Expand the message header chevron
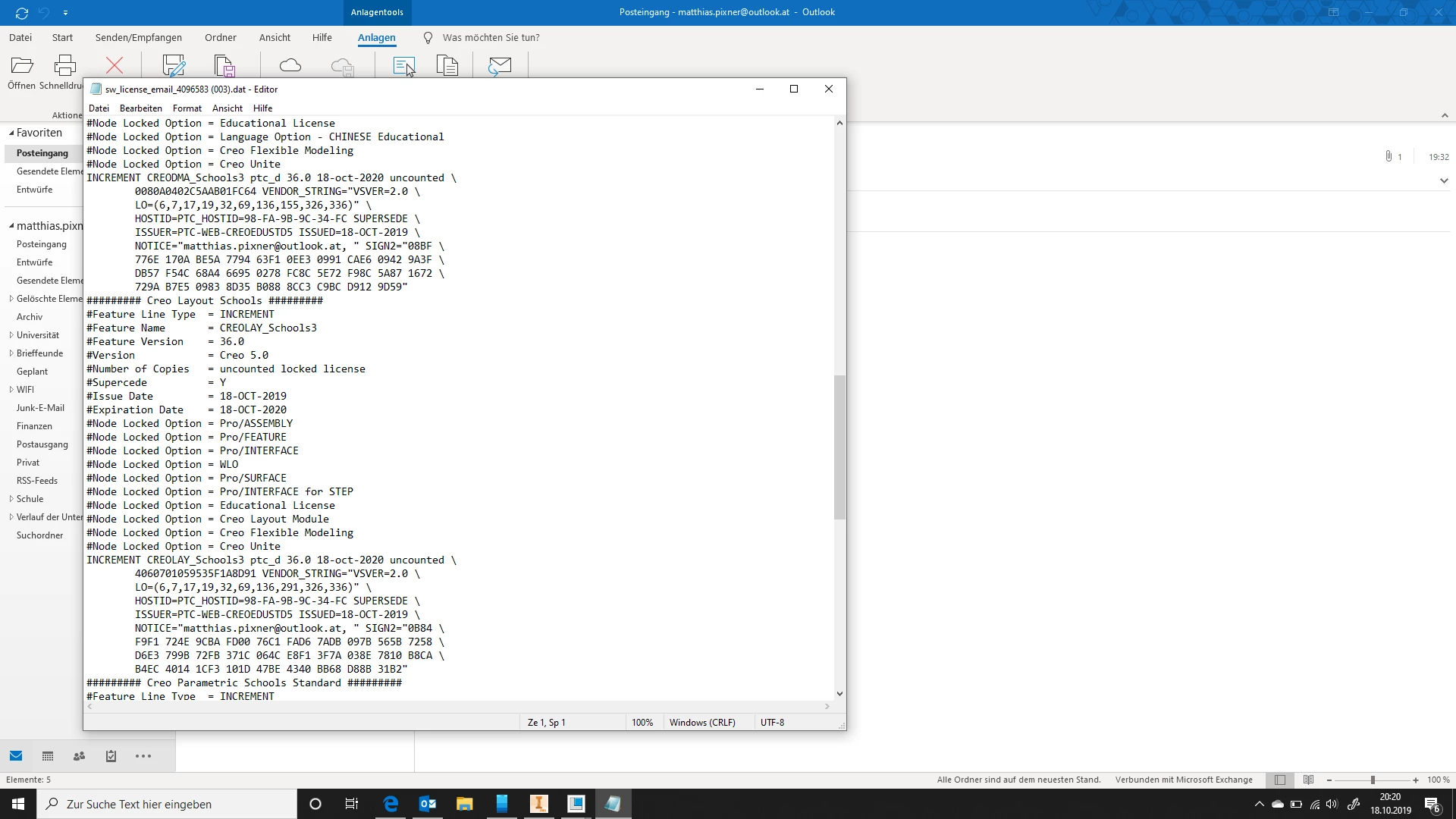 [x=1444, y=180]
